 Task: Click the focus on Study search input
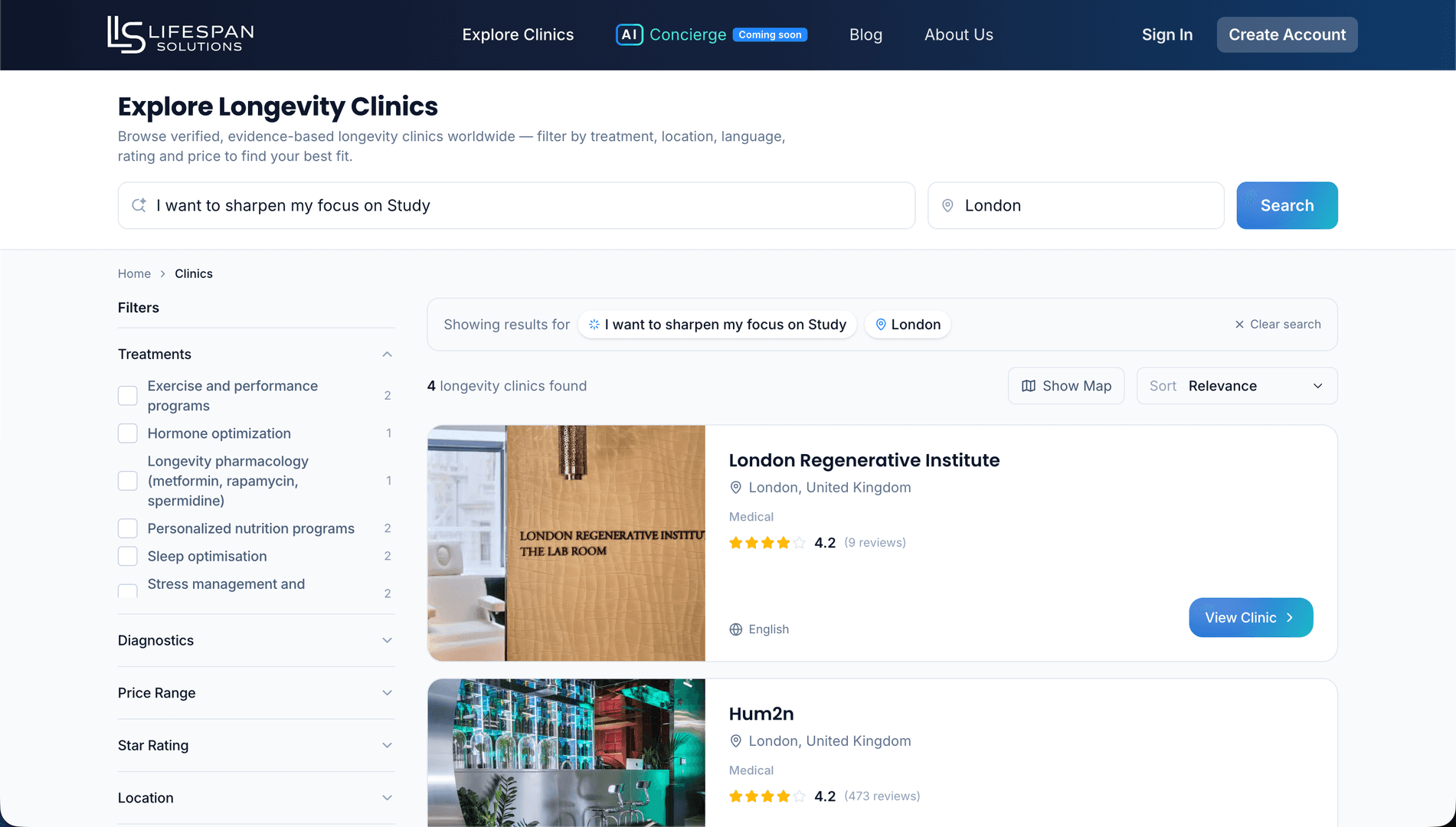pyautogui.click(x=516, y=205)
